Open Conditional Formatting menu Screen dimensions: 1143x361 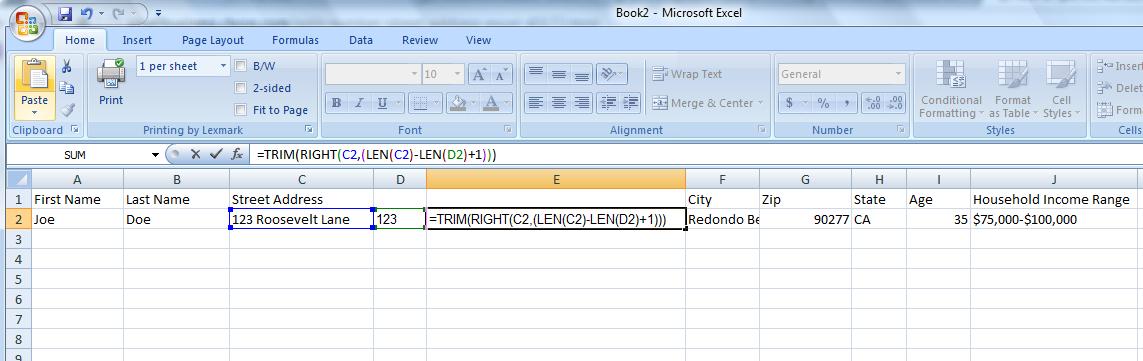coord(951,88)
